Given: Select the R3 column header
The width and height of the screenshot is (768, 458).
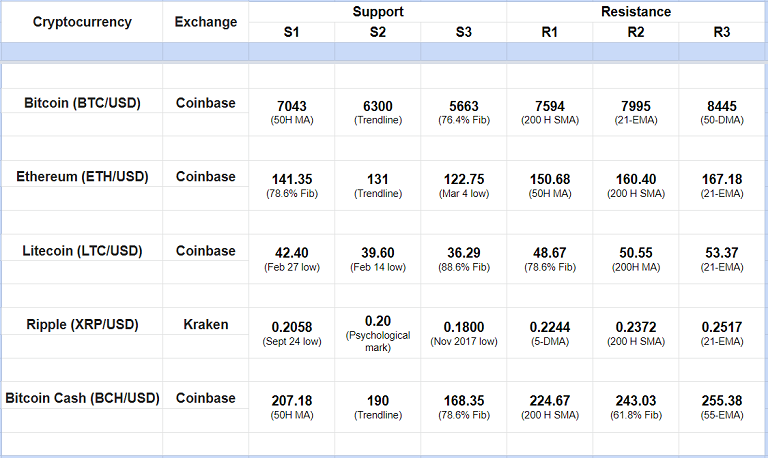Looking at the screenshot, I should [x=722, y=32].
